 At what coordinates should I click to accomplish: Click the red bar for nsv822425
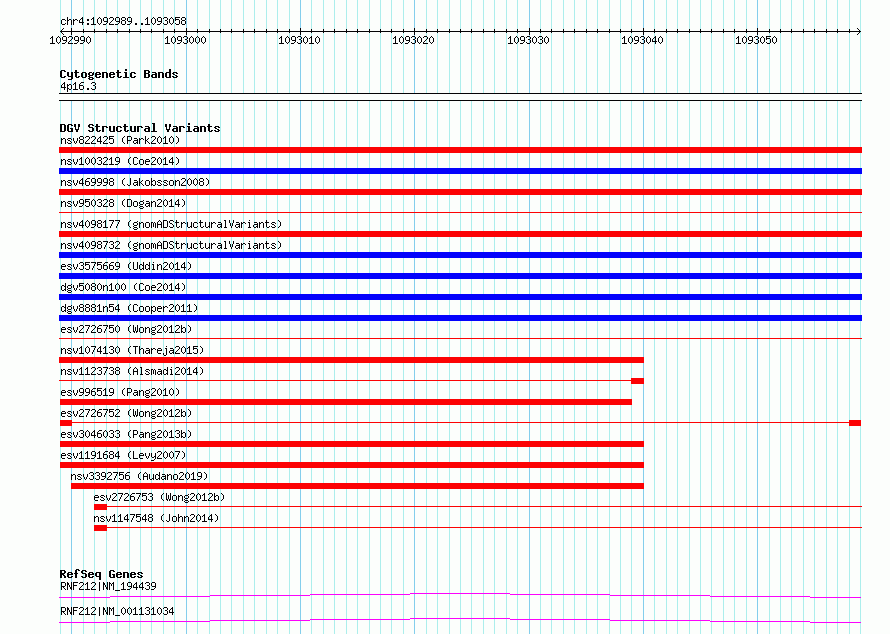[460, 150]
